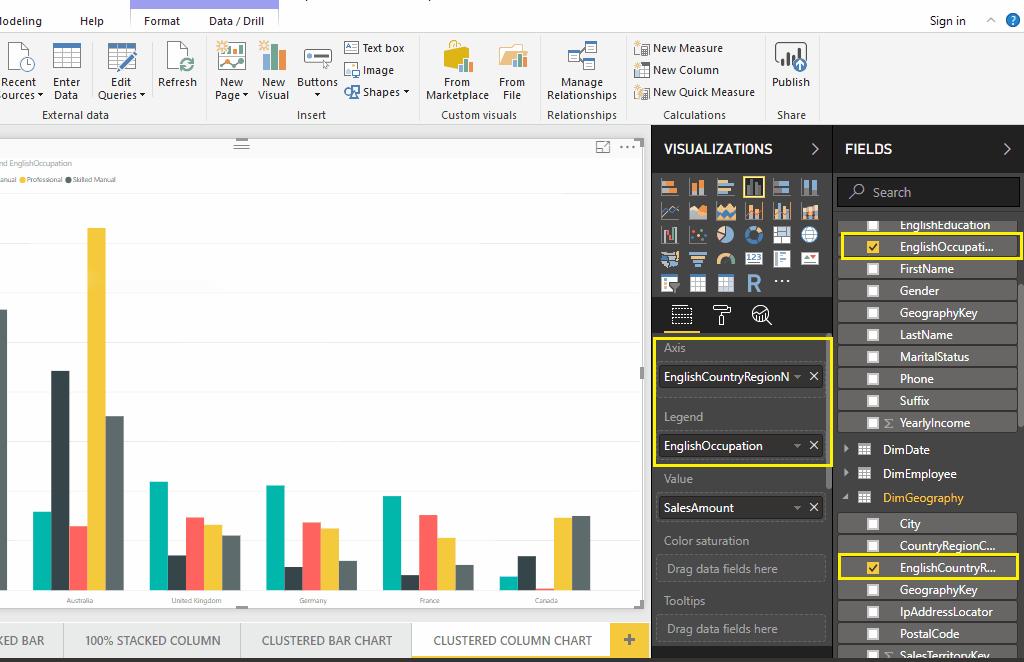Insert a Matrix visual
This screenshot has width=1024, height=662.
[726, 283]
